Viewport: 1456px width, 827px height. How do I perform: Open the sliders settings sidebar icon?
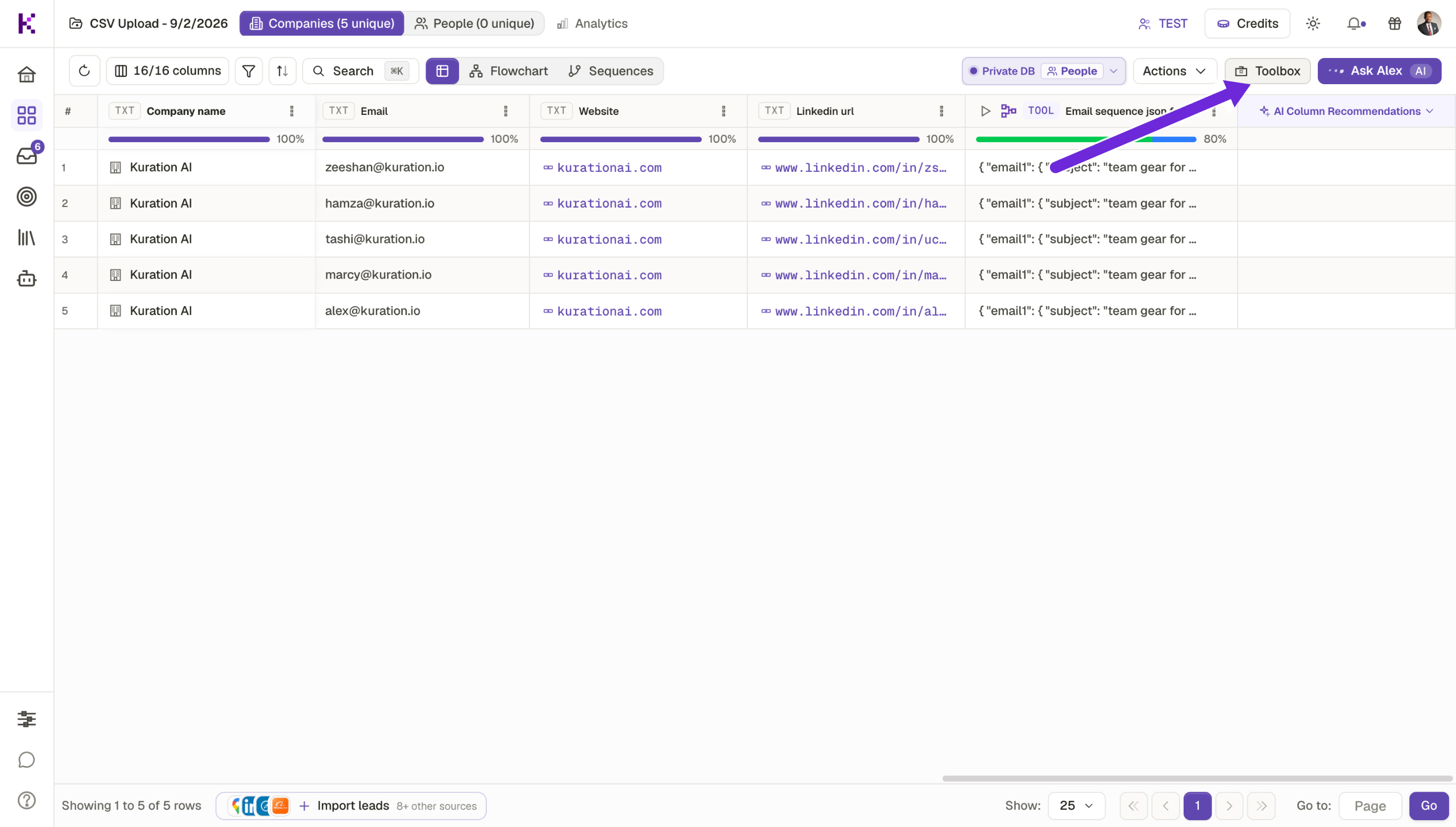tap(27, 719)
